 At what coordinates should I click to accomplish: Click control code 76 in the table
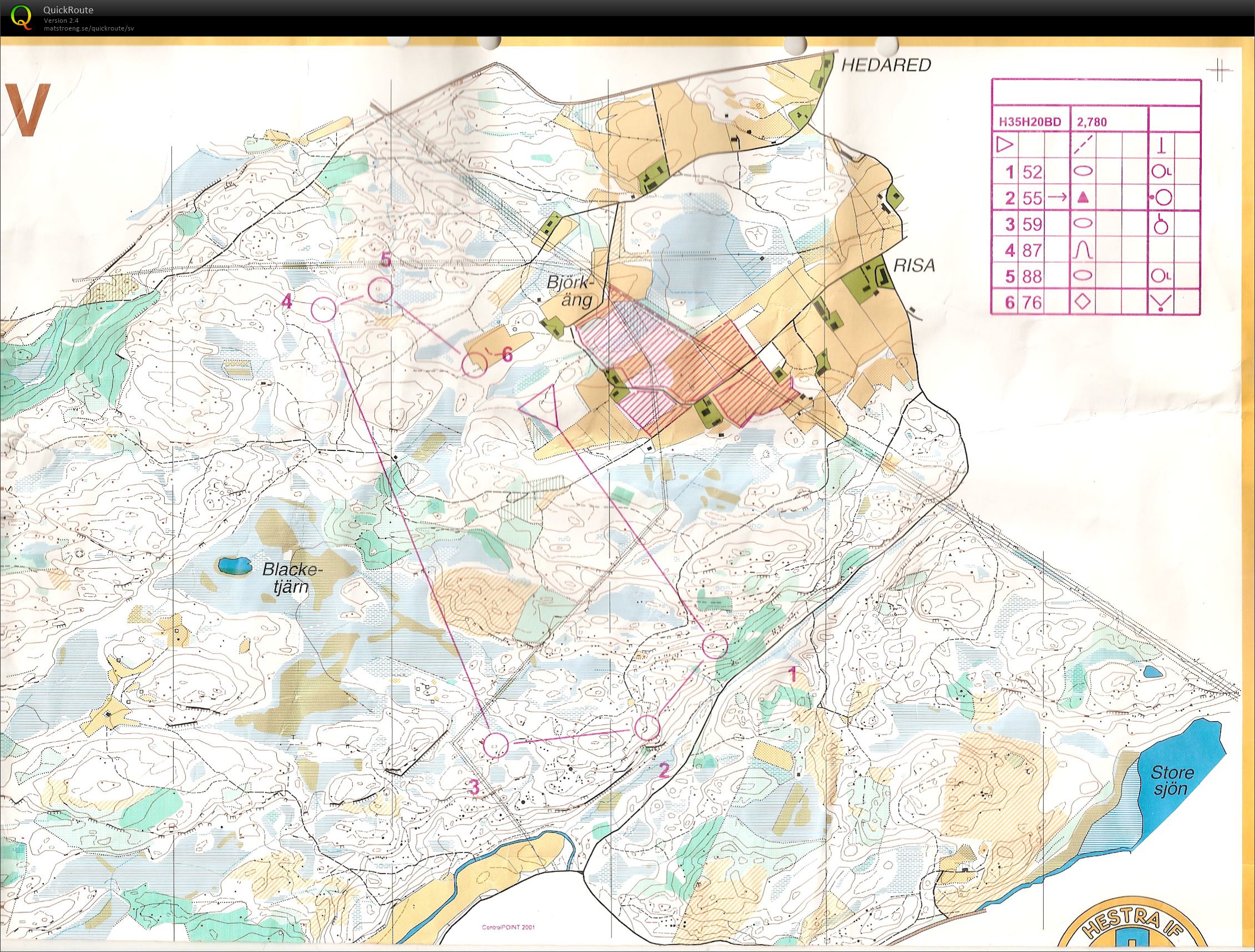1033,302
